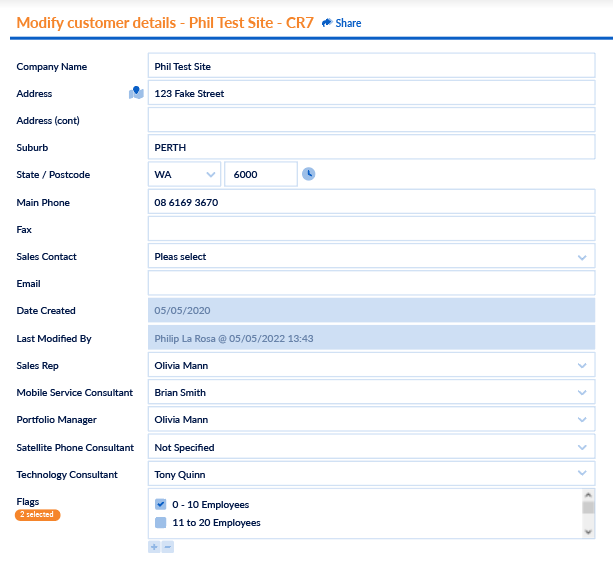Click the Share link in header

point(341,23)
